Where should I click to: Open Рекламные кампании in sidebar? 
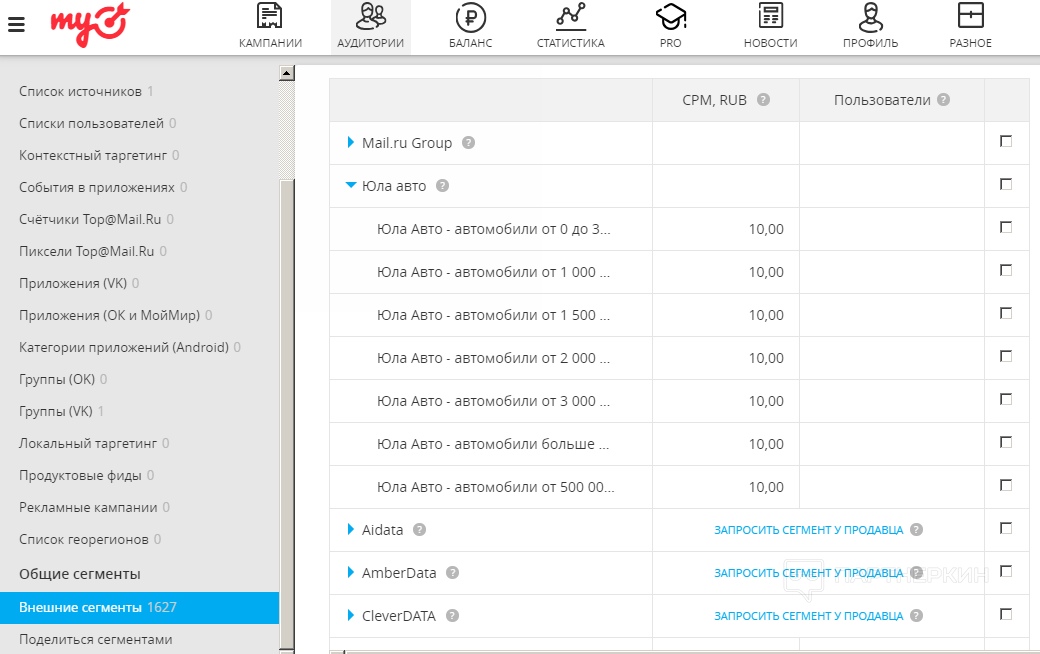(x=88, y=507)
